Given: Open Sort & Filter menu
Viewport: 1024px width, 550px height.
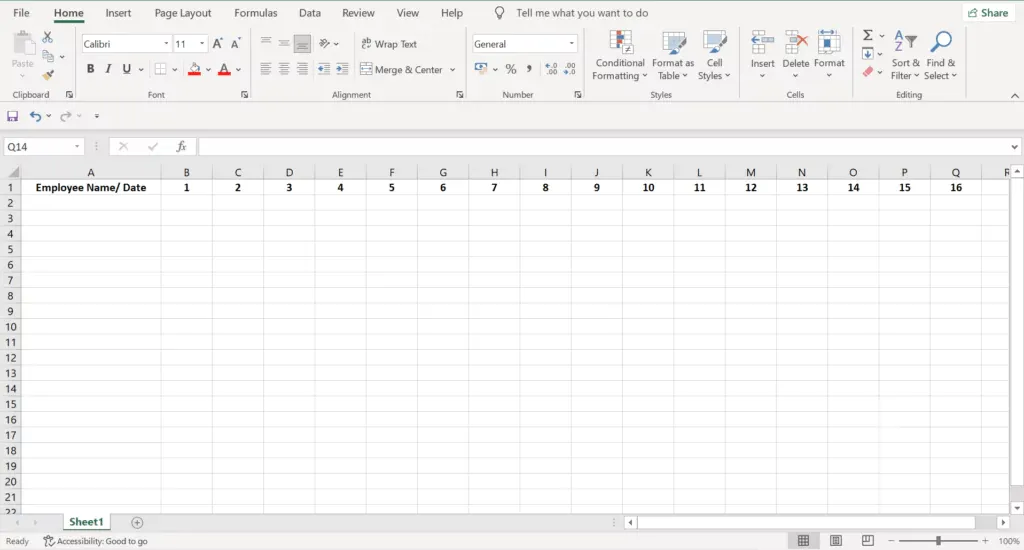Looking at the screenshot, I should pos(905,56).
